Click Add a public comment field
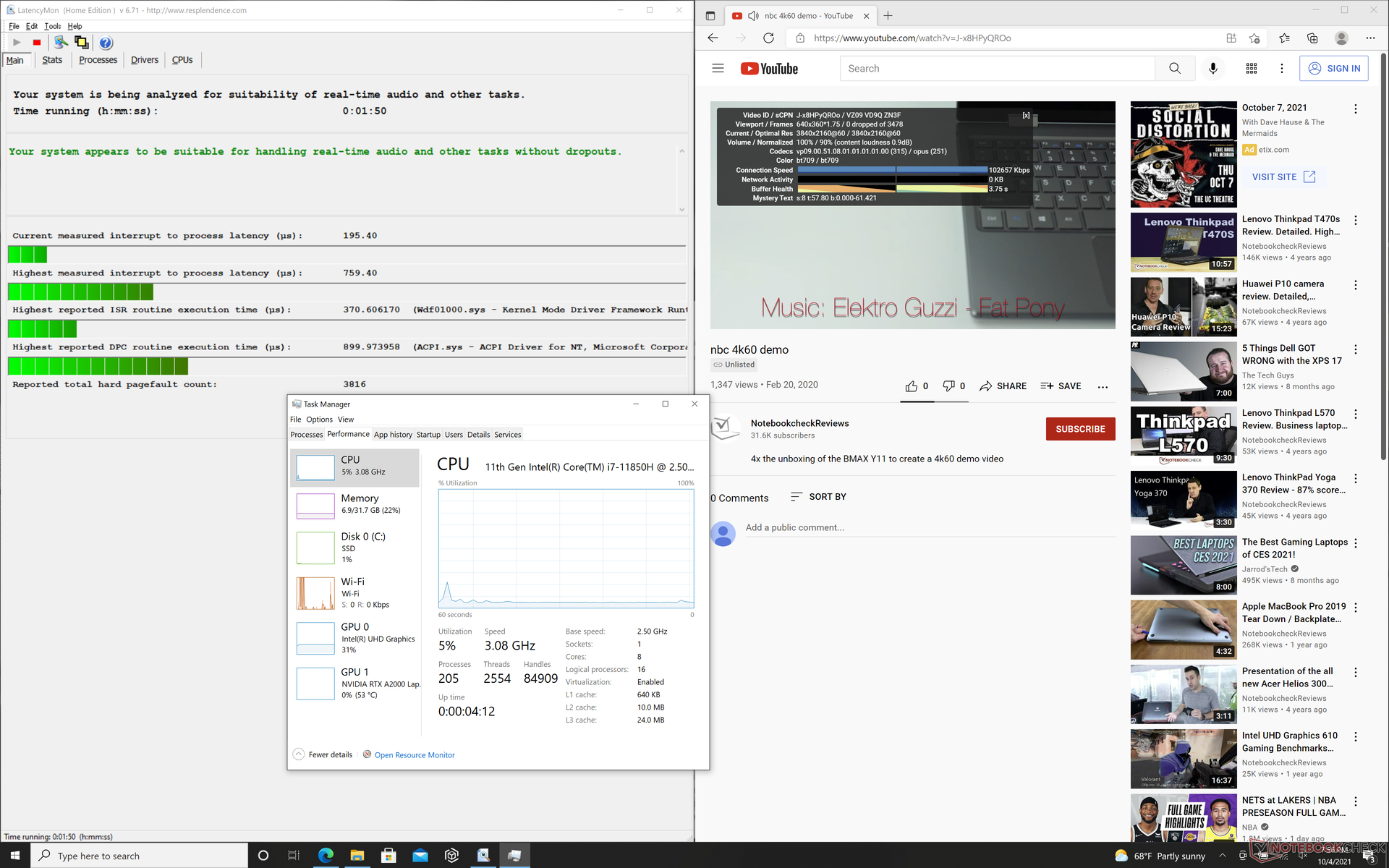 pyautogui.click(x=930, y=527)
